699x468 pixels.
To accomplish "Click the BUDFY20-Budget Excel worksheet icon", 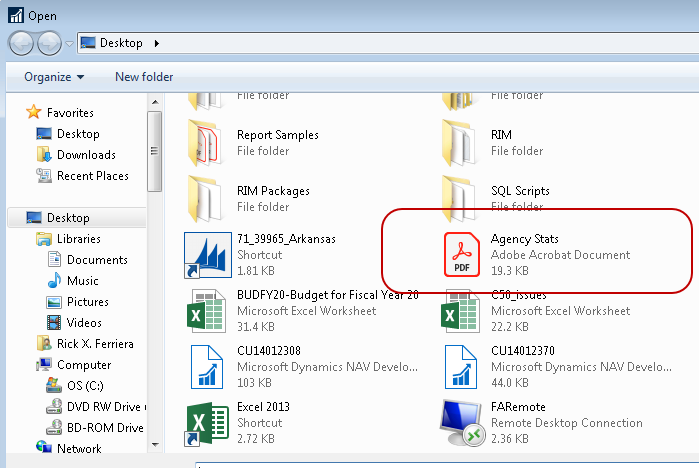I will click(x=206, y=310).
